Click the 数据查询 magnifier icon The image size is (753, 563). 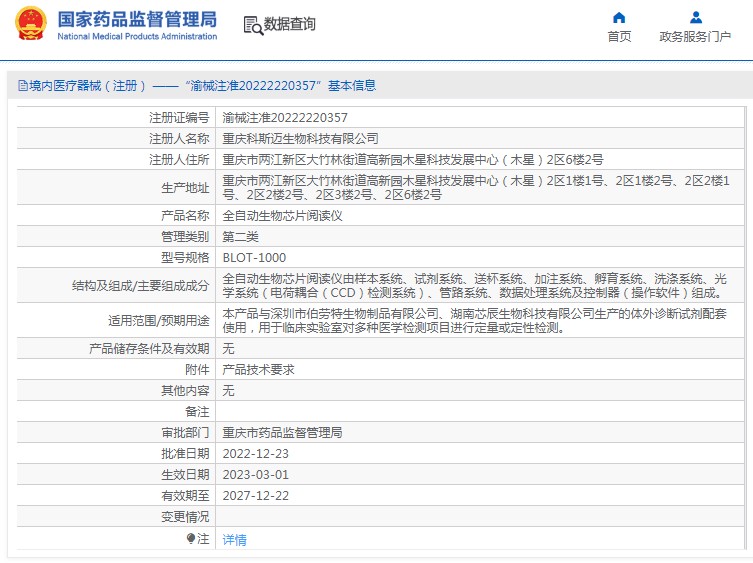(252, 25)
